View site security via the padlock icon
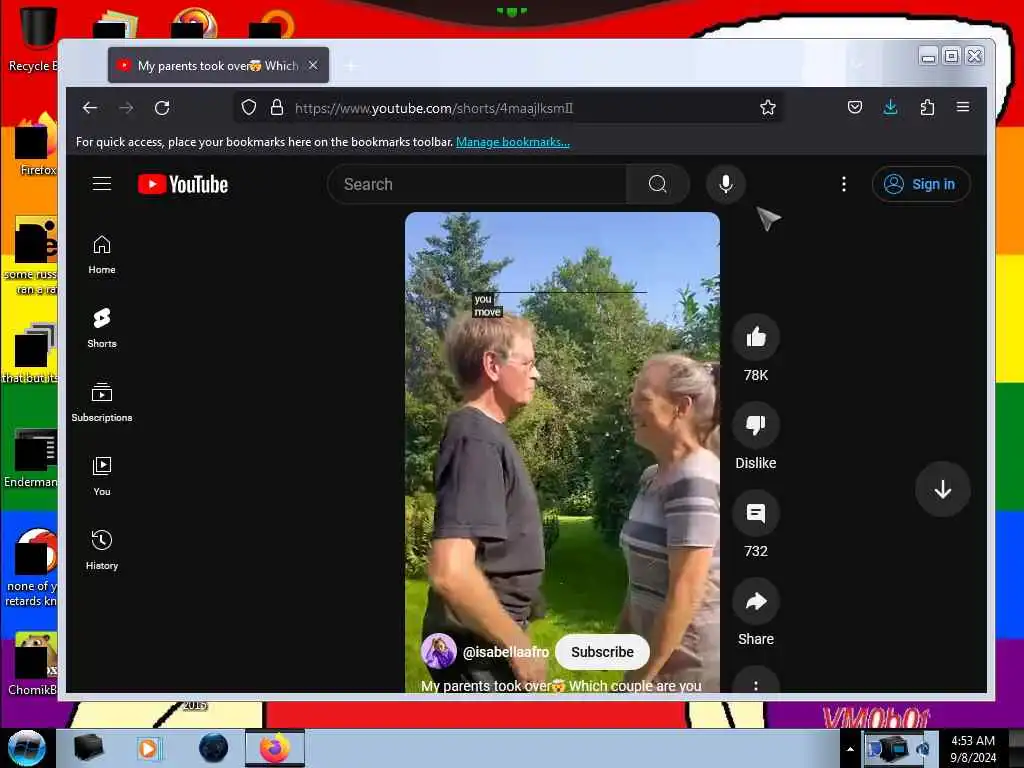 pos(277,108)
